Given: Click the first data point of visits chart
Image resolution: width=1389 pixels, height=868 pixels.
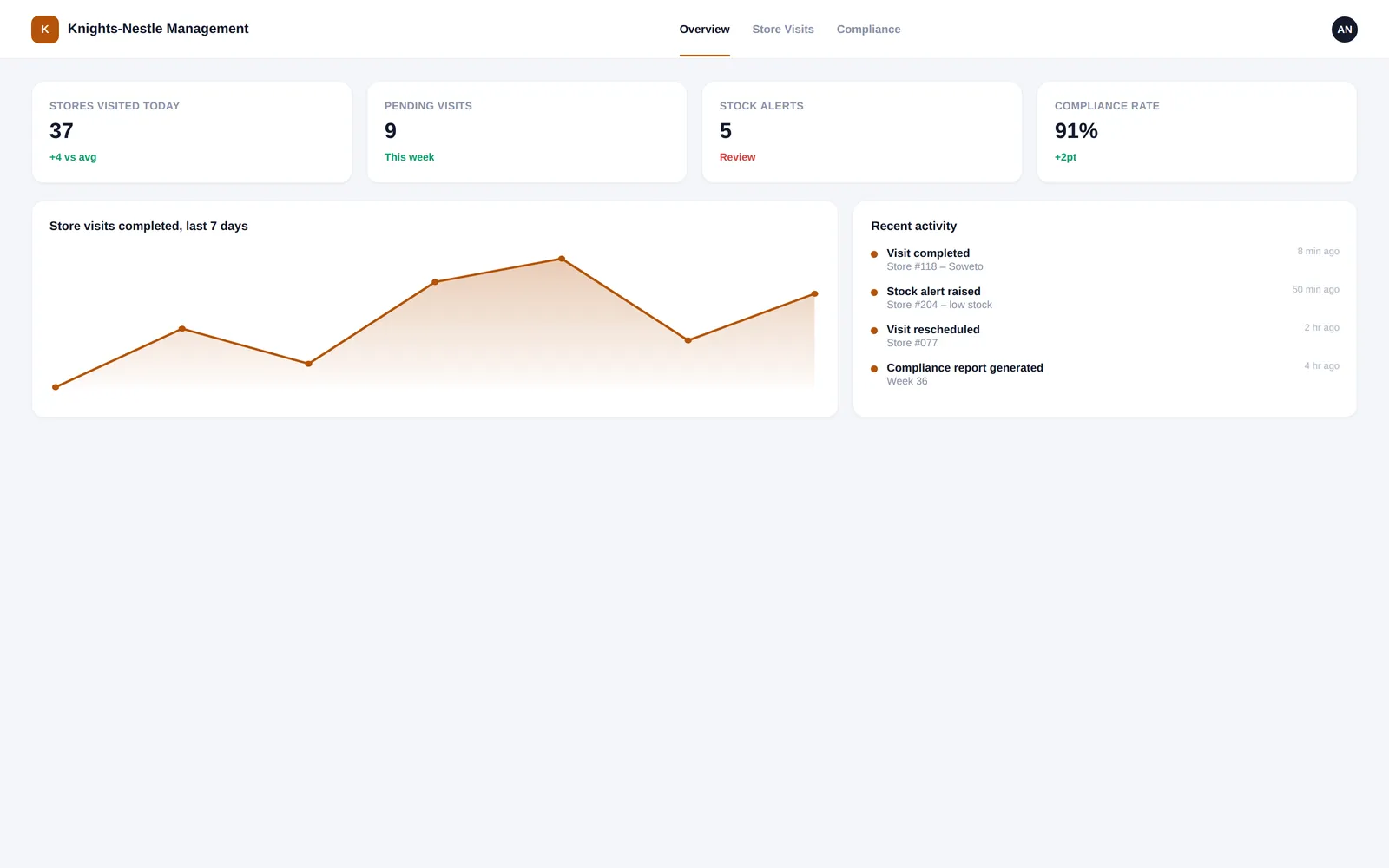Looking at the screenshot, I should pos(56,387).
